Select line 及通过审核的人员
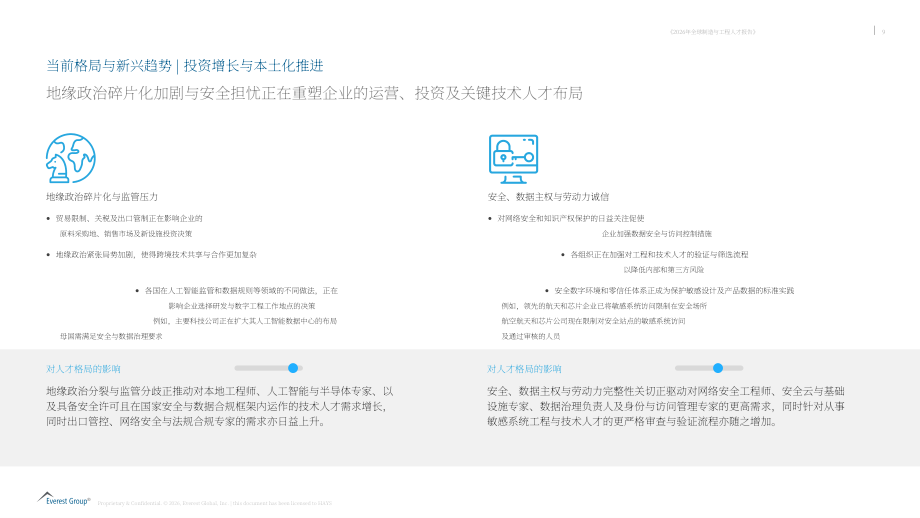The width and height of the screenshot is (920, 518). pyautogui.click(x=530, y=336)
